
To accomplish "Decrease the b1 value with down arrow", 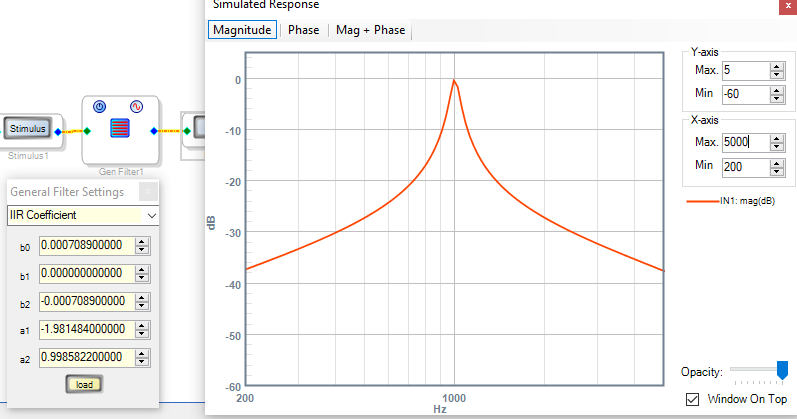I will click(142, 278).
